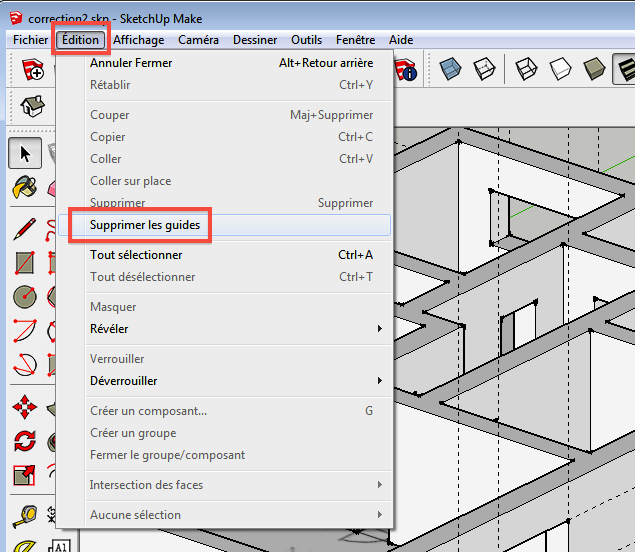The image size is (635, 552).
Task: Select the Text label tool A1
Action: coord(60,546)
